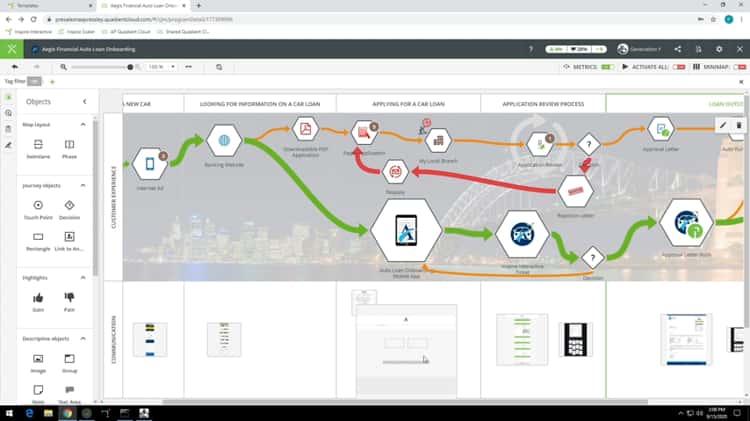Click the upper Approval Letter hexagon
The image size is (750, 421).
(661, 129)
